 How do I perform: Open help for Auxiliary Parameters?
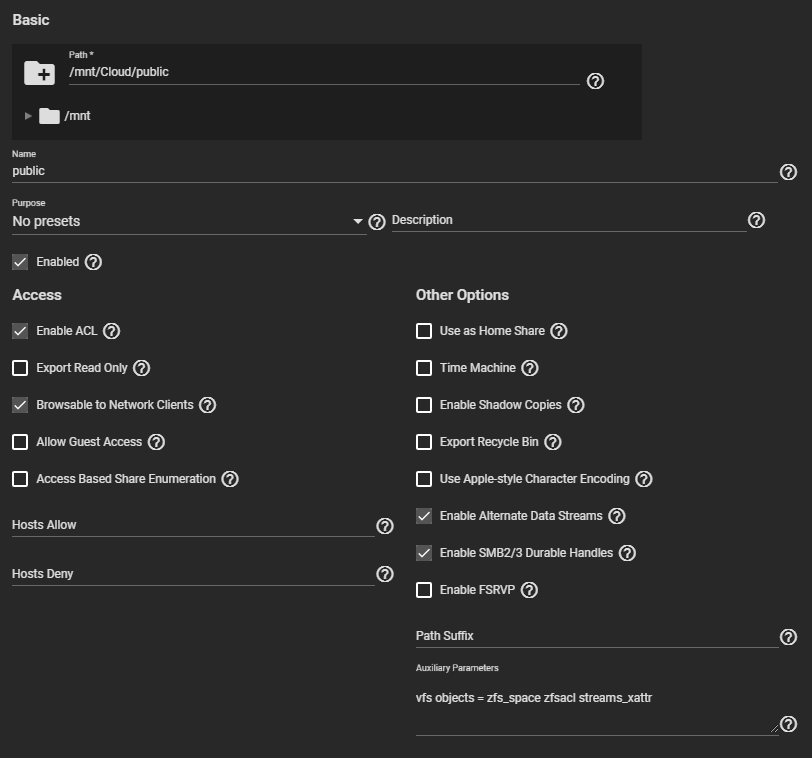pos(788,724)
